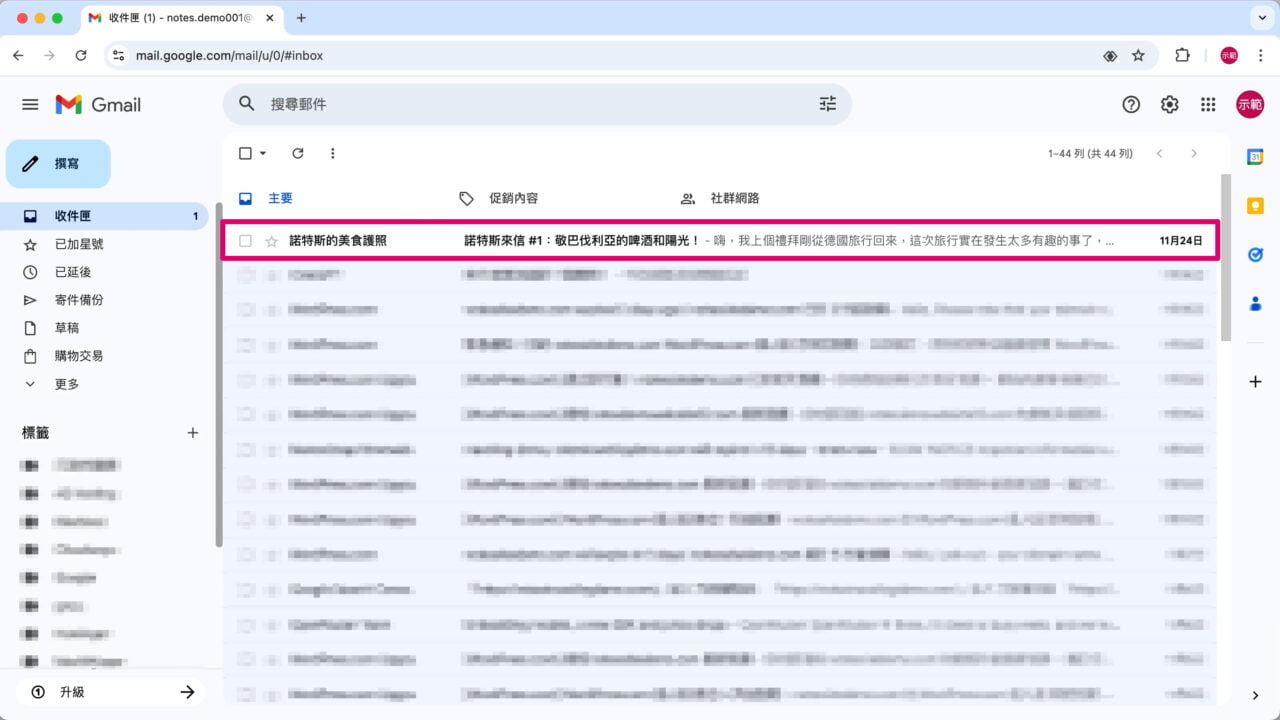Open the more actions three-dot menu

(333, 153)
